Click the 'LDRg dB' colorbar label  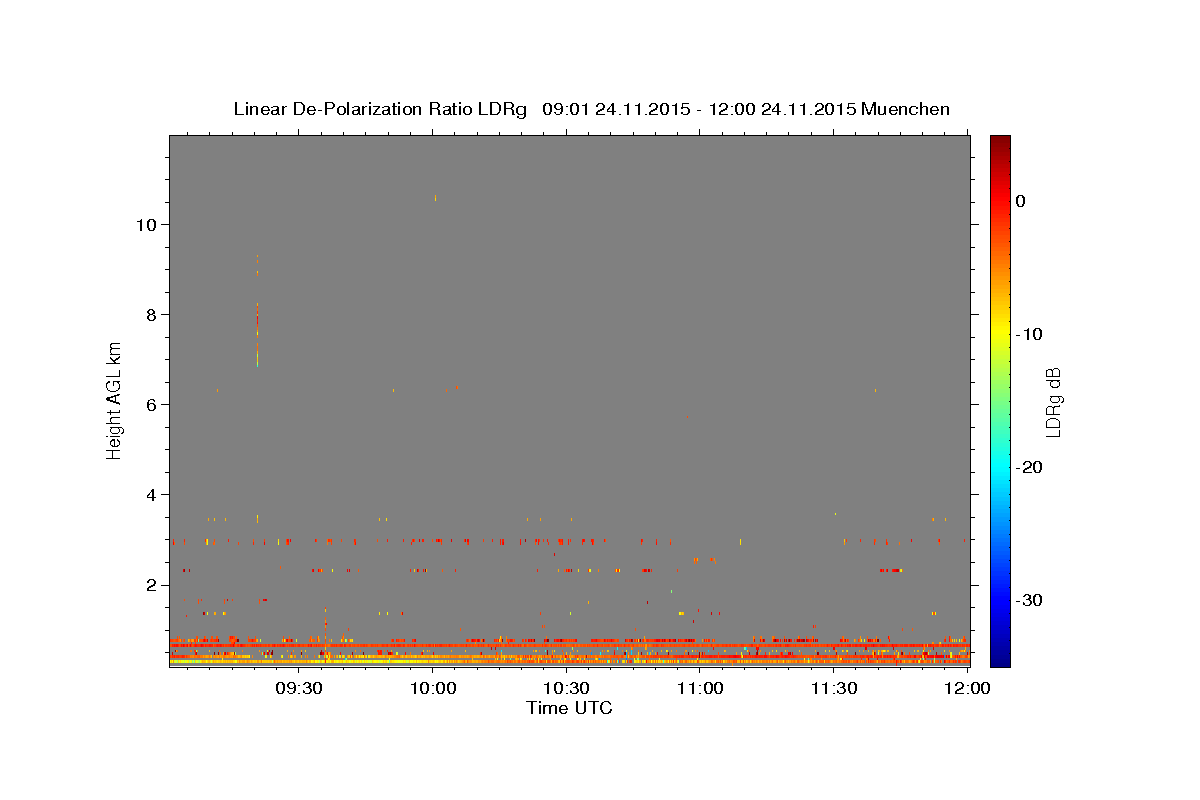pyautogui.click(x=1052, y=402)
